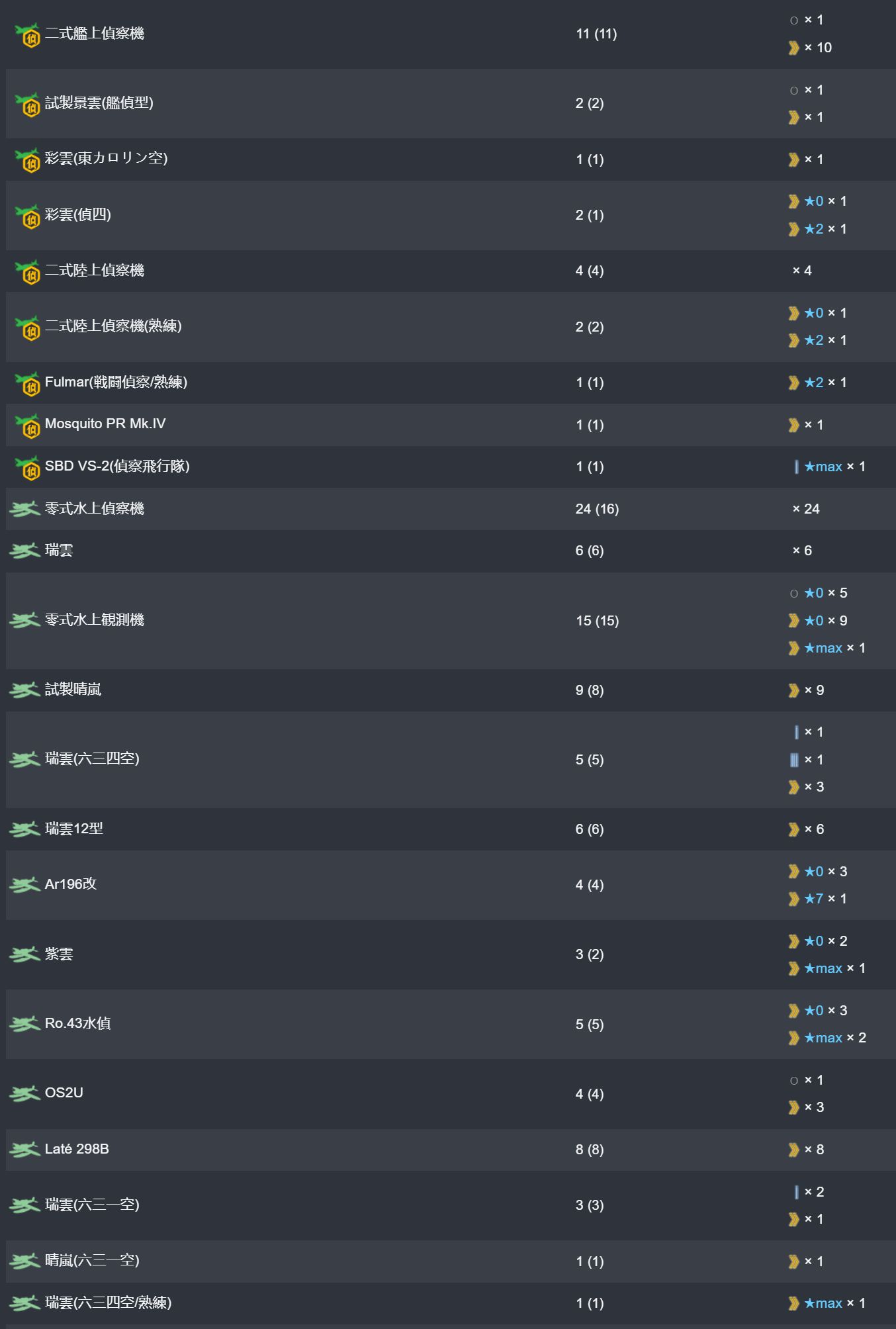896x1329 pixels.
Task: Click the gold chevron beside 試製晴嵐 ×9
Action: [x=793, y=691]
